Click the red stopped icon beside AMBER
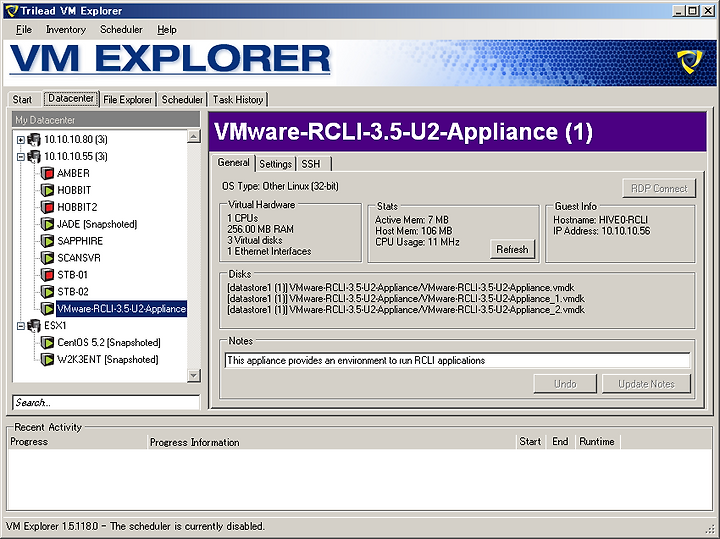720x539 pixels. (47, 173)
